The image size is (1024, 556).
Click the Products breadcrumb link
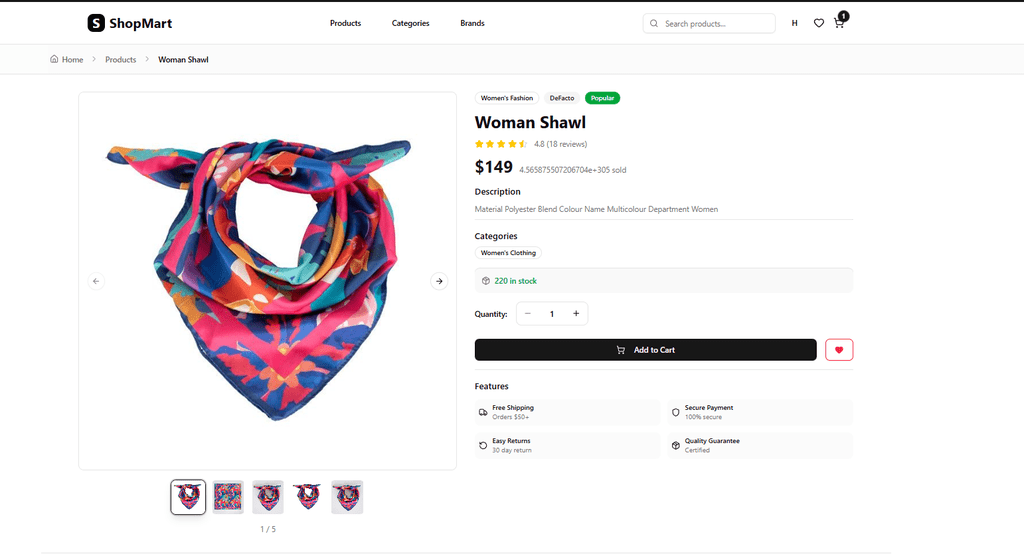coord(120,60)
